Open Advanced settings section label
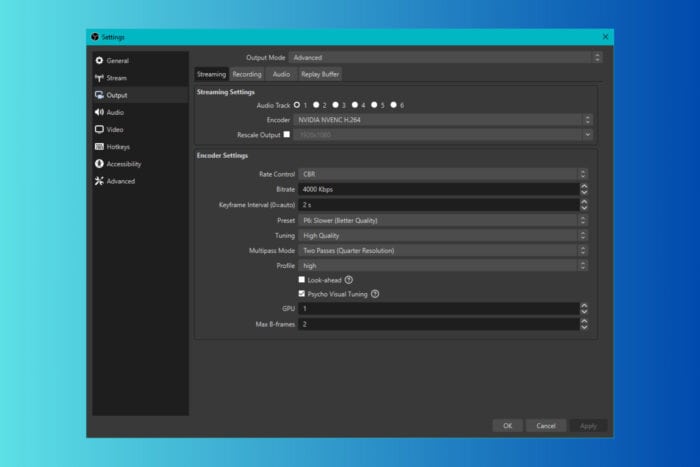700x467 pixels. tap(121, 181)
